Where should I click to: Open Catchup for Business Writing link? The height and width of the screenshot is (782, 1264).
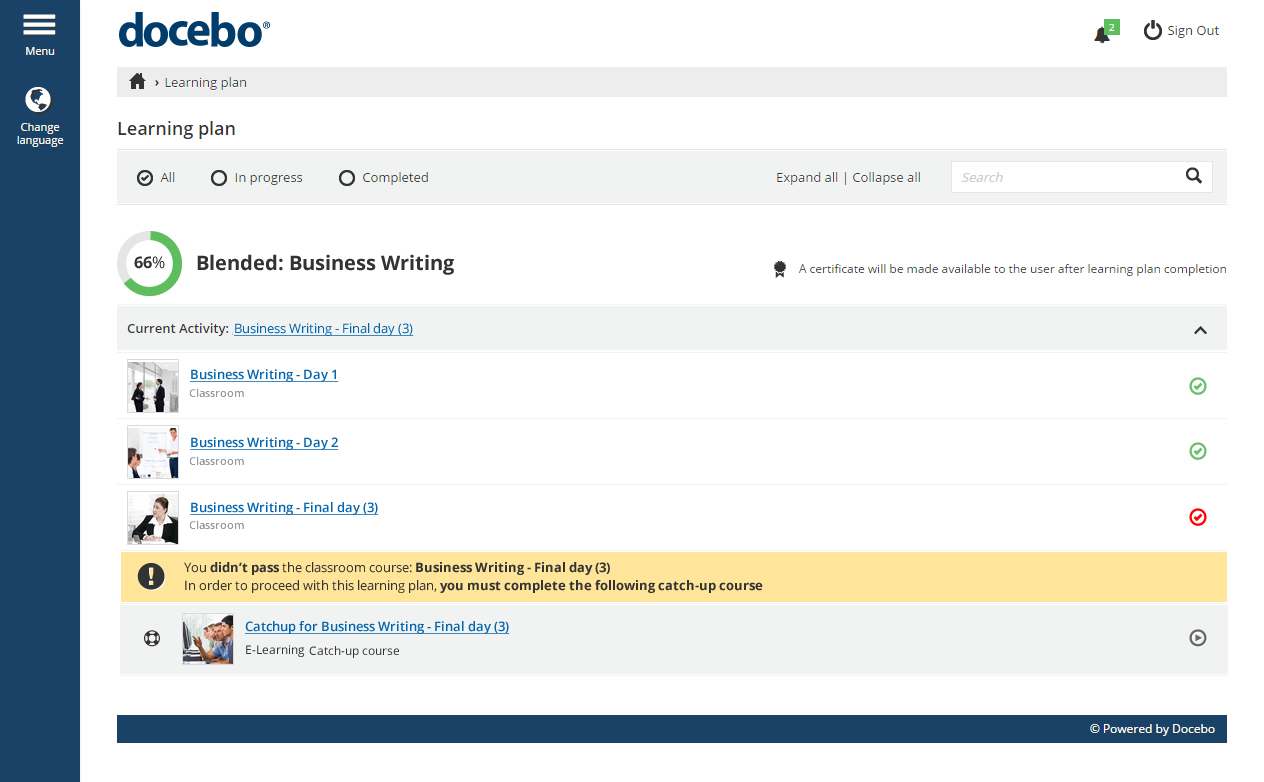tap(377, 626)
